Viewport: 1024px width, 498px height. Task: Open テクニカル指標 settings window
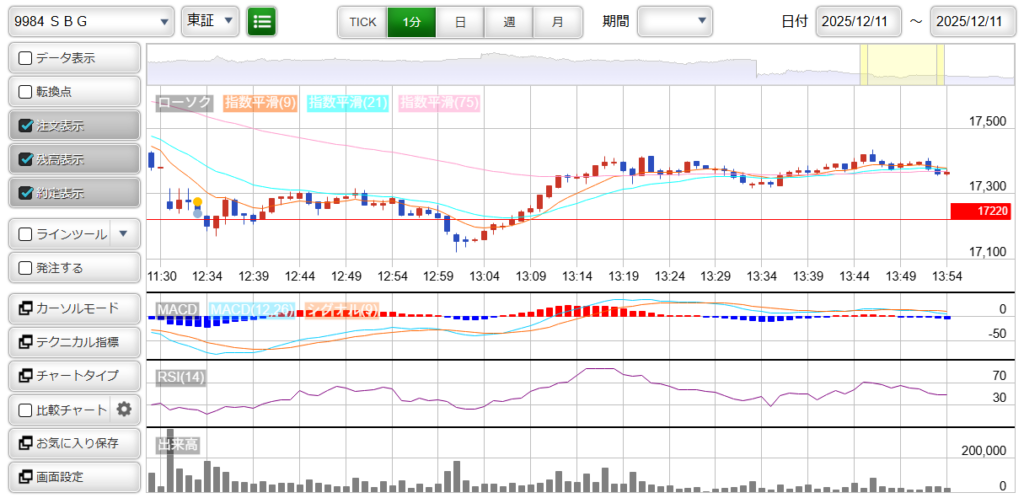point(73,341)
